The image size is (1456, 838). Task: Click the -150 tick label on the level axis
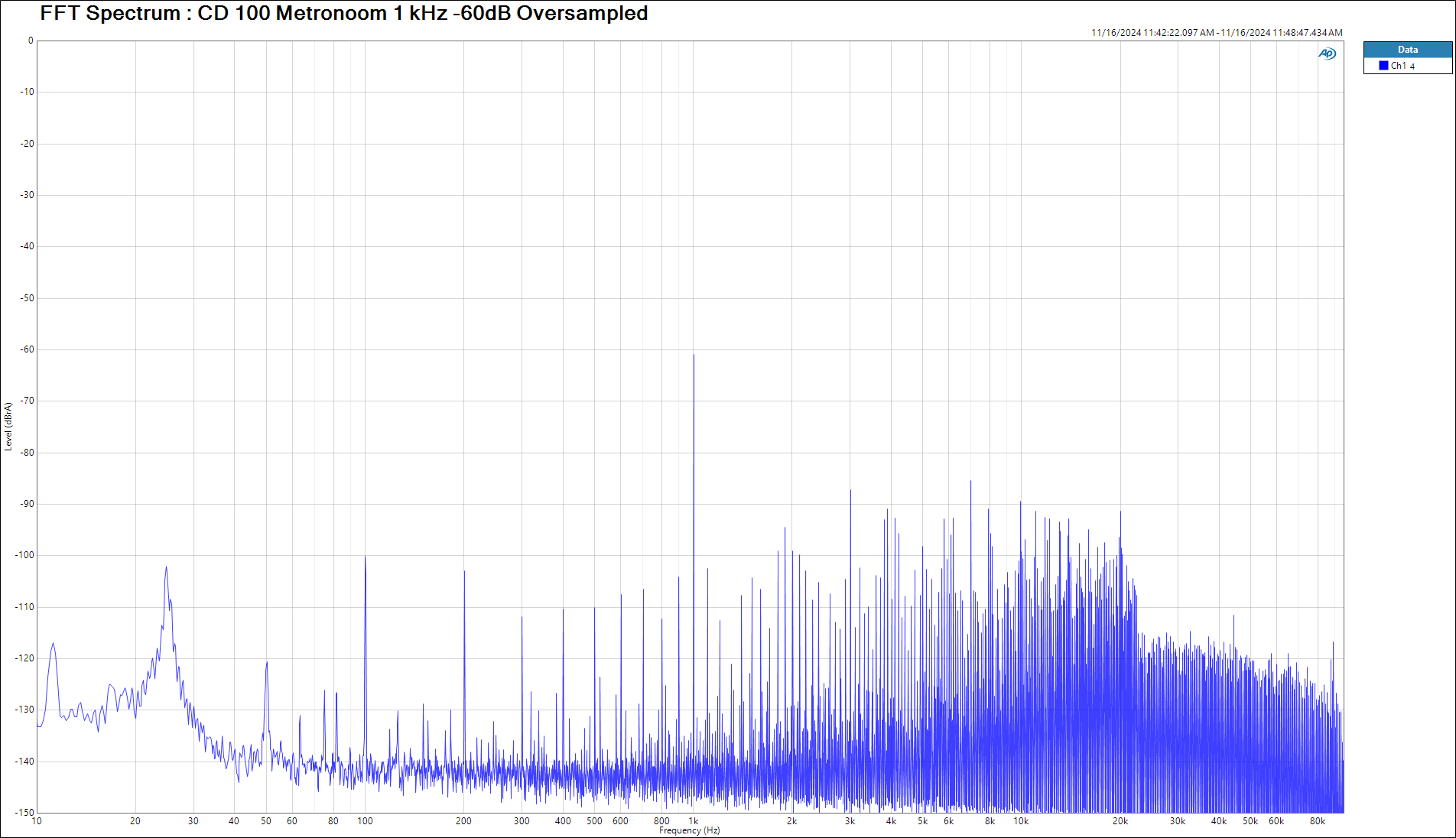pyautogui.click(x=25, y=813)
